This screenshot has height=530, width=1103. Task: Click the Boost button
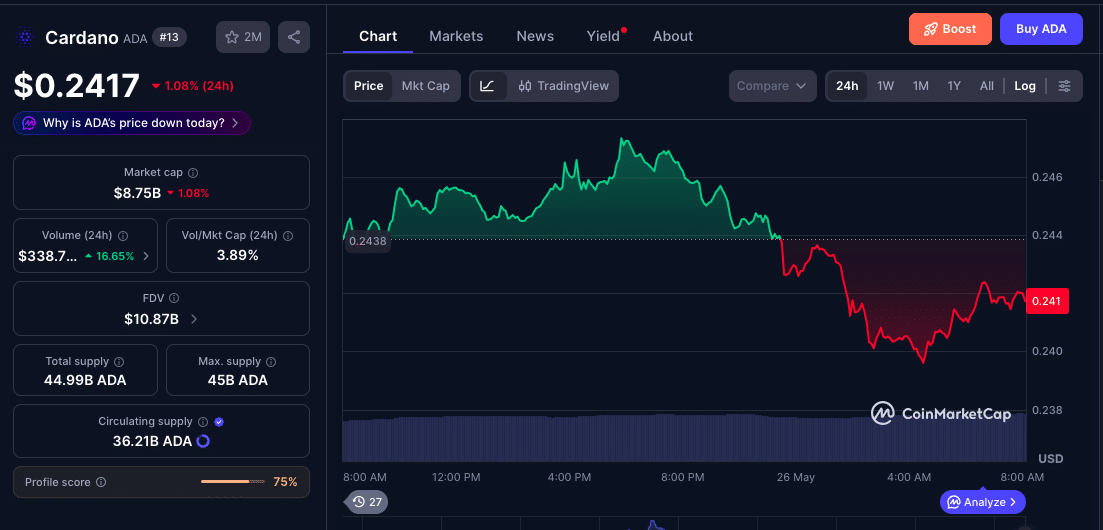tap(950, 29)
